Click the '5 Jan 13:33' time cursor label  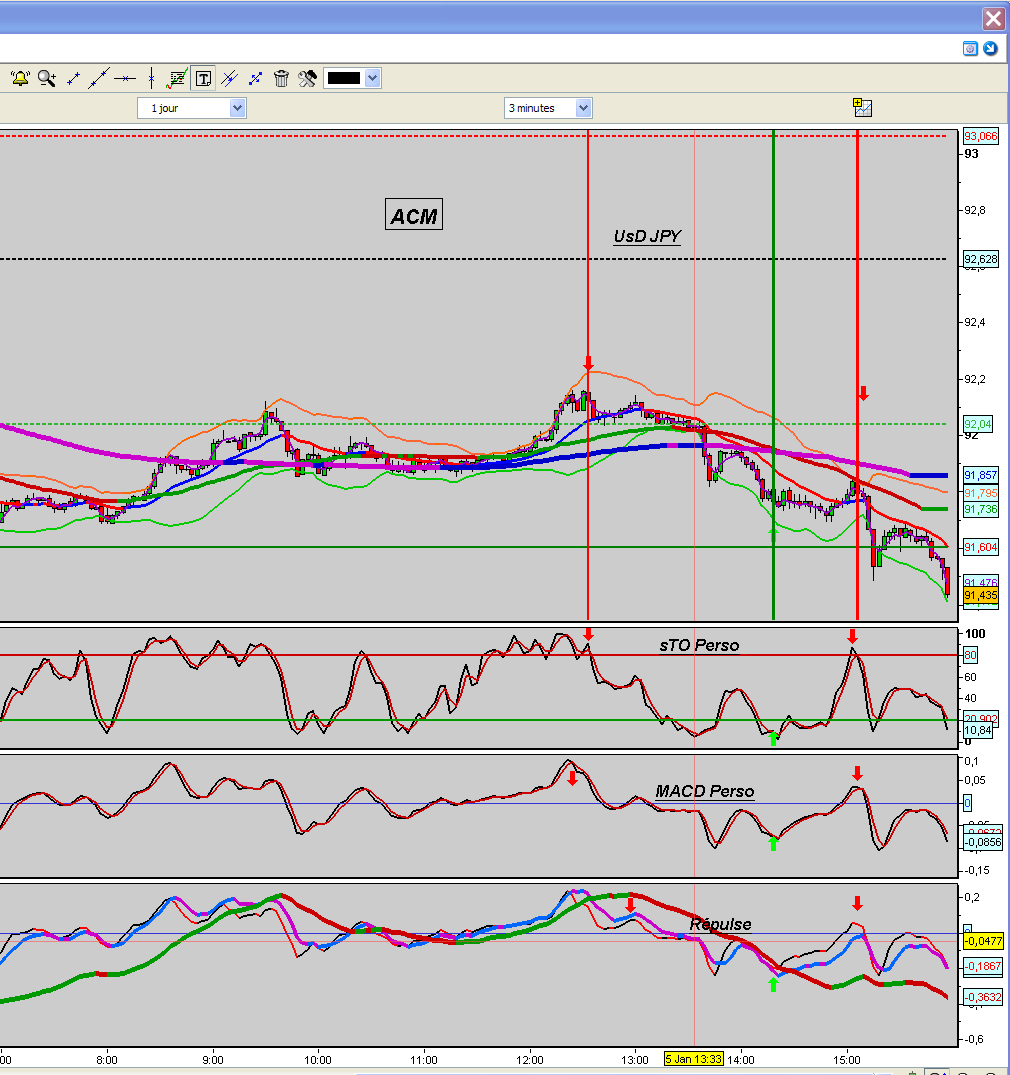pos(693,1059)
